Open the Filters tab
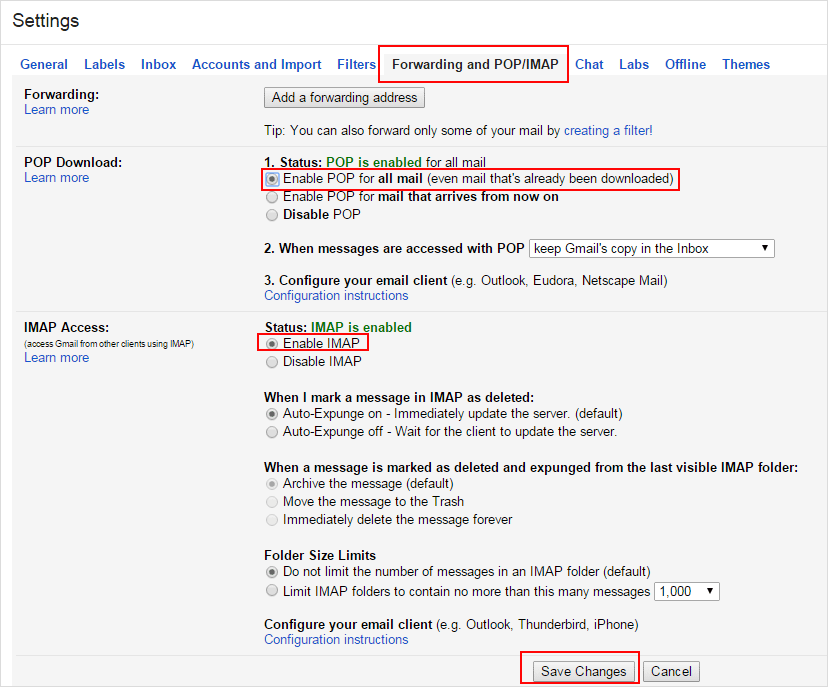 (356, 64)
